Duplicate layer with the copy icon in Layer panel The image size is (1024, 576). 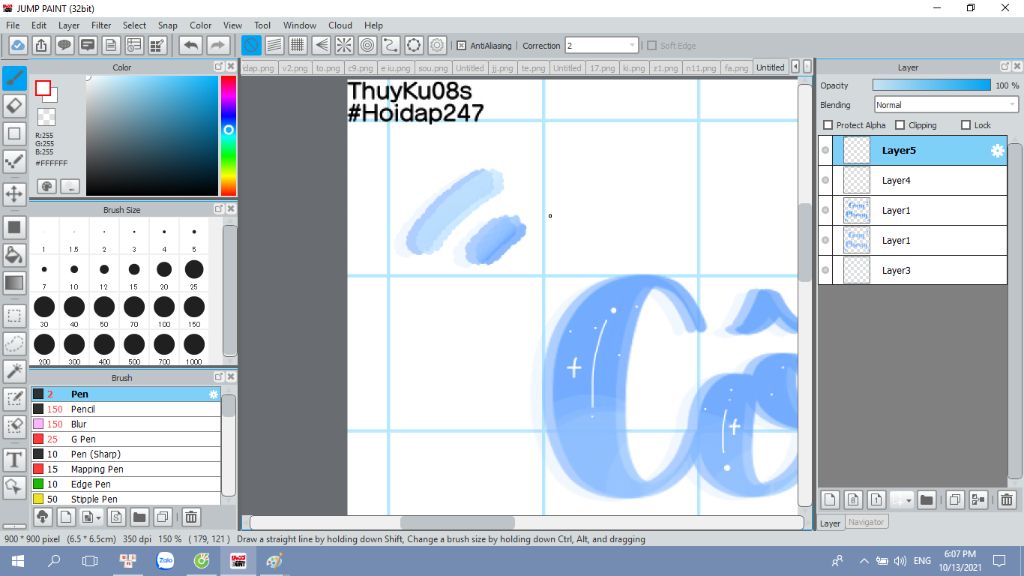[954, 500]
